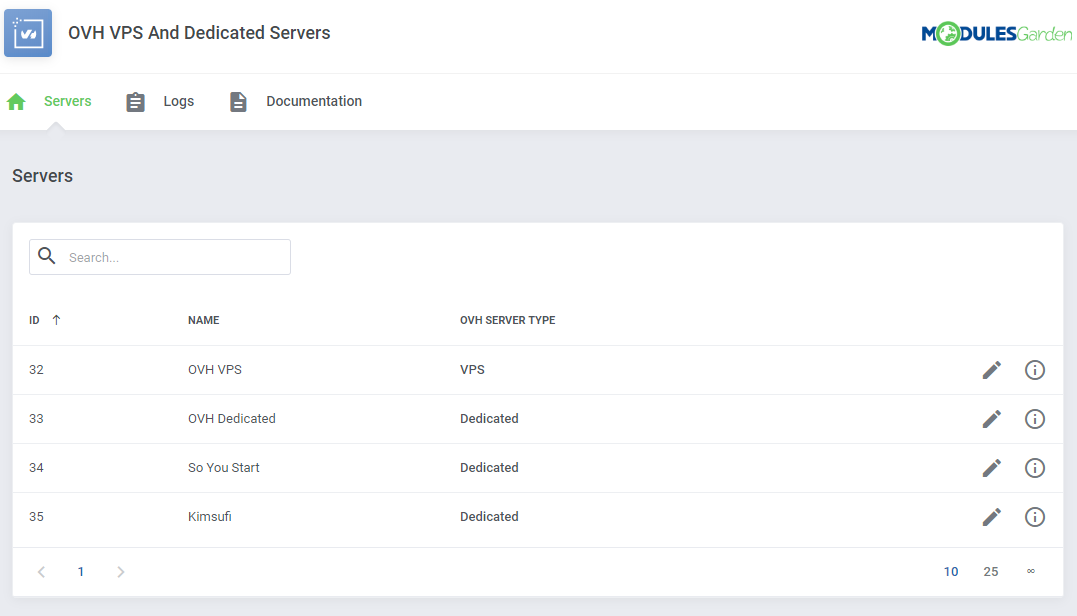Click the green home icon
The height and width of the screenshot is (616, 1077).
click(x=16, y=102)
